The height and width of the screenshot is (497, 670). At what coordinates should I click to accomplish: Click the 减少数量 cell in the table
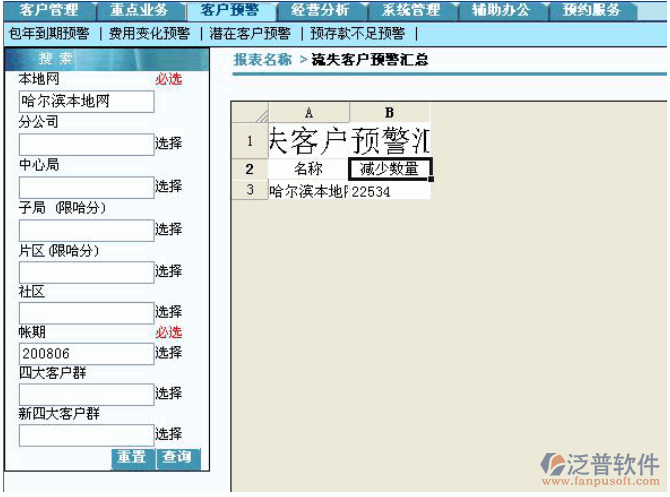pos(390,169)
